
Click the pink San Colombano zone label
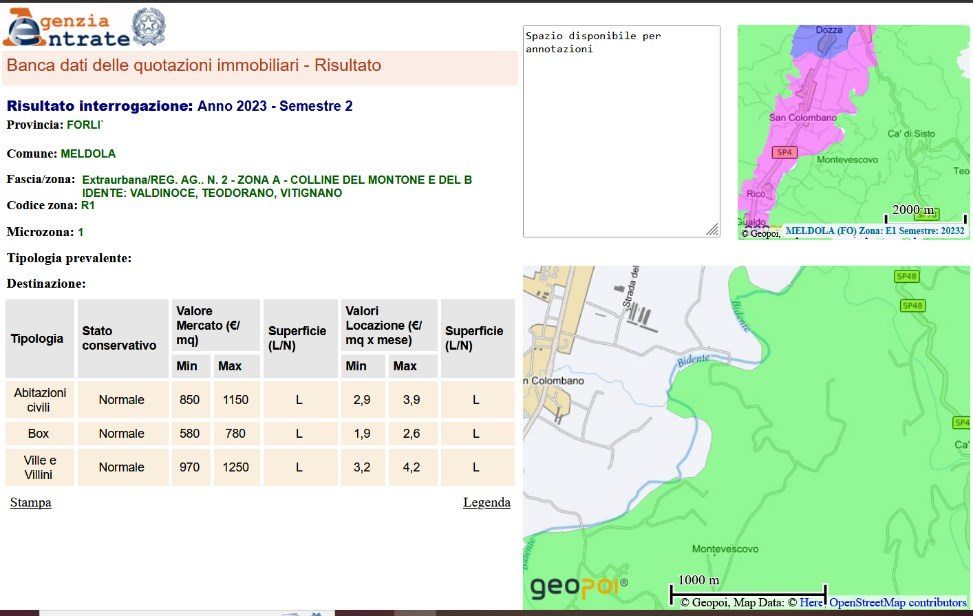point(802,118)
